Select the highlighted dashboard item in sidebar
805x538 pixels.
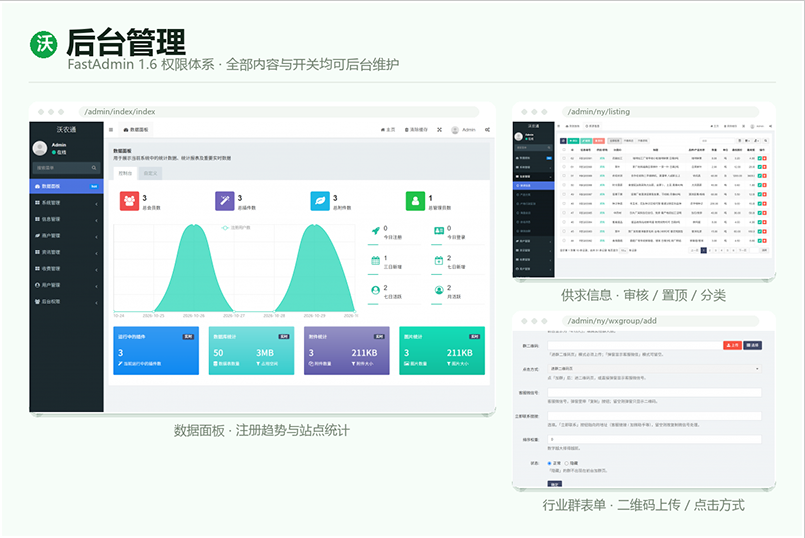point(66,186)
